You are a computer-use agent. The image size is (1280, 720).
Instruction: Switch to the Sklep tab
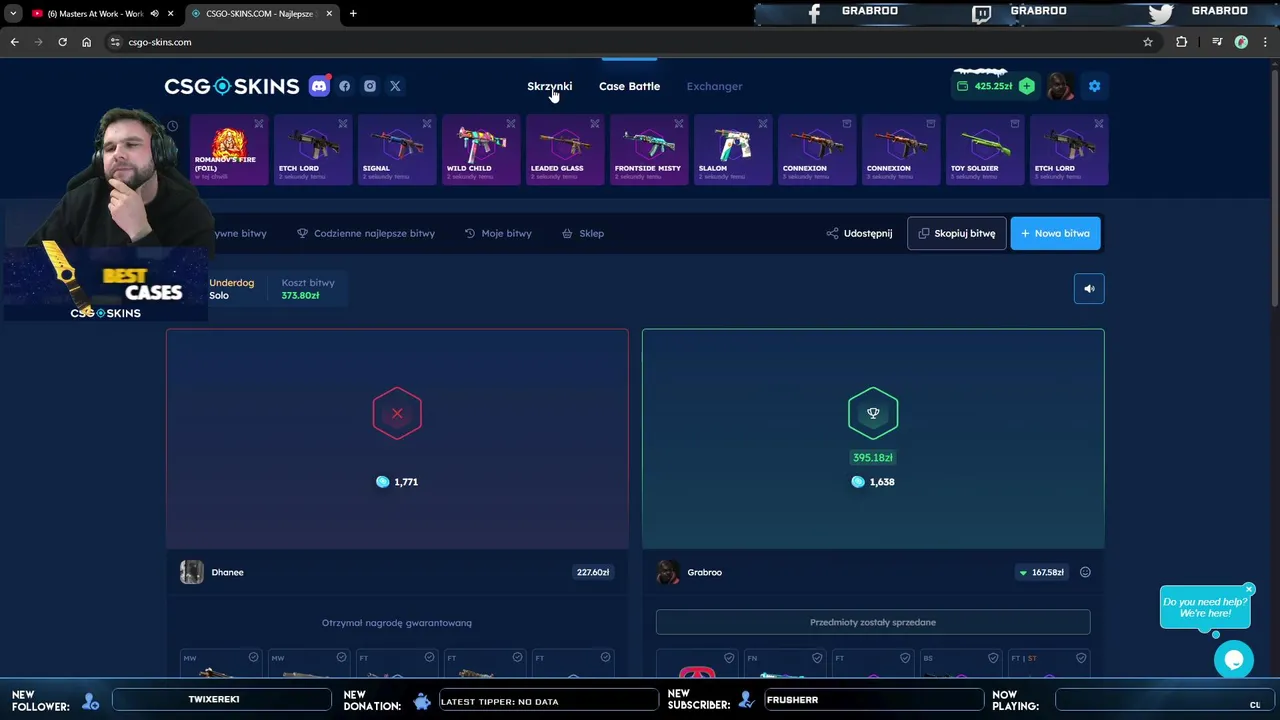pyautogui.click(x=583, y=233)
